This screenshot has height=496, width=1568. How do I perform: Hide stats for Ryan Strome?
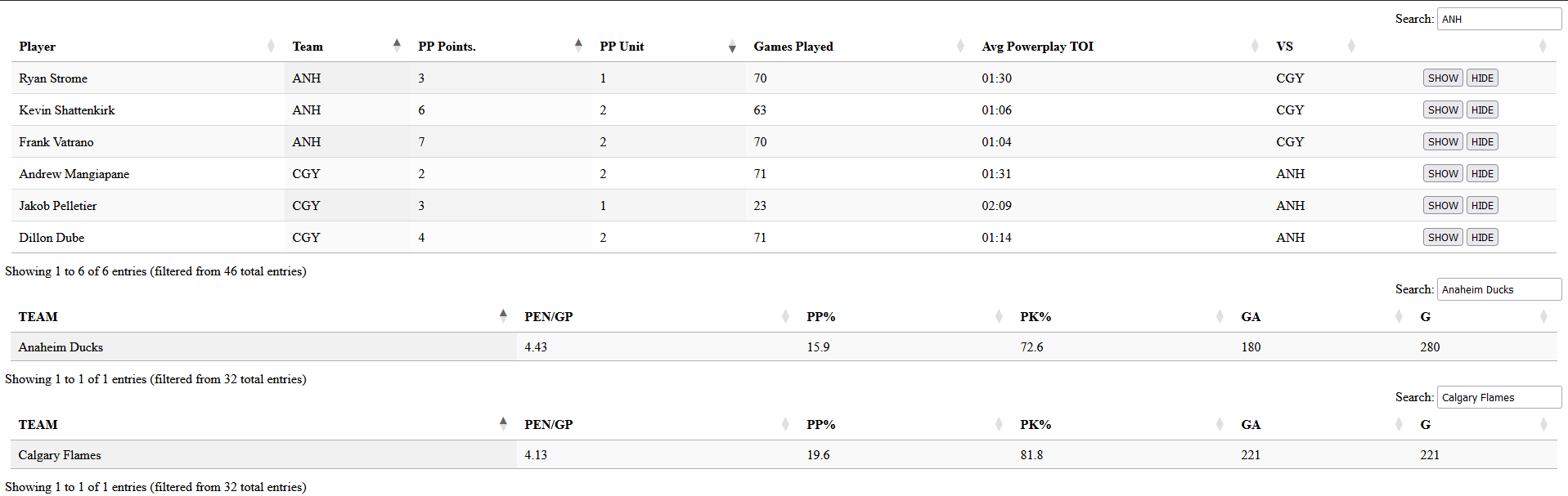pyautogui.click(x=1482, y=78)
